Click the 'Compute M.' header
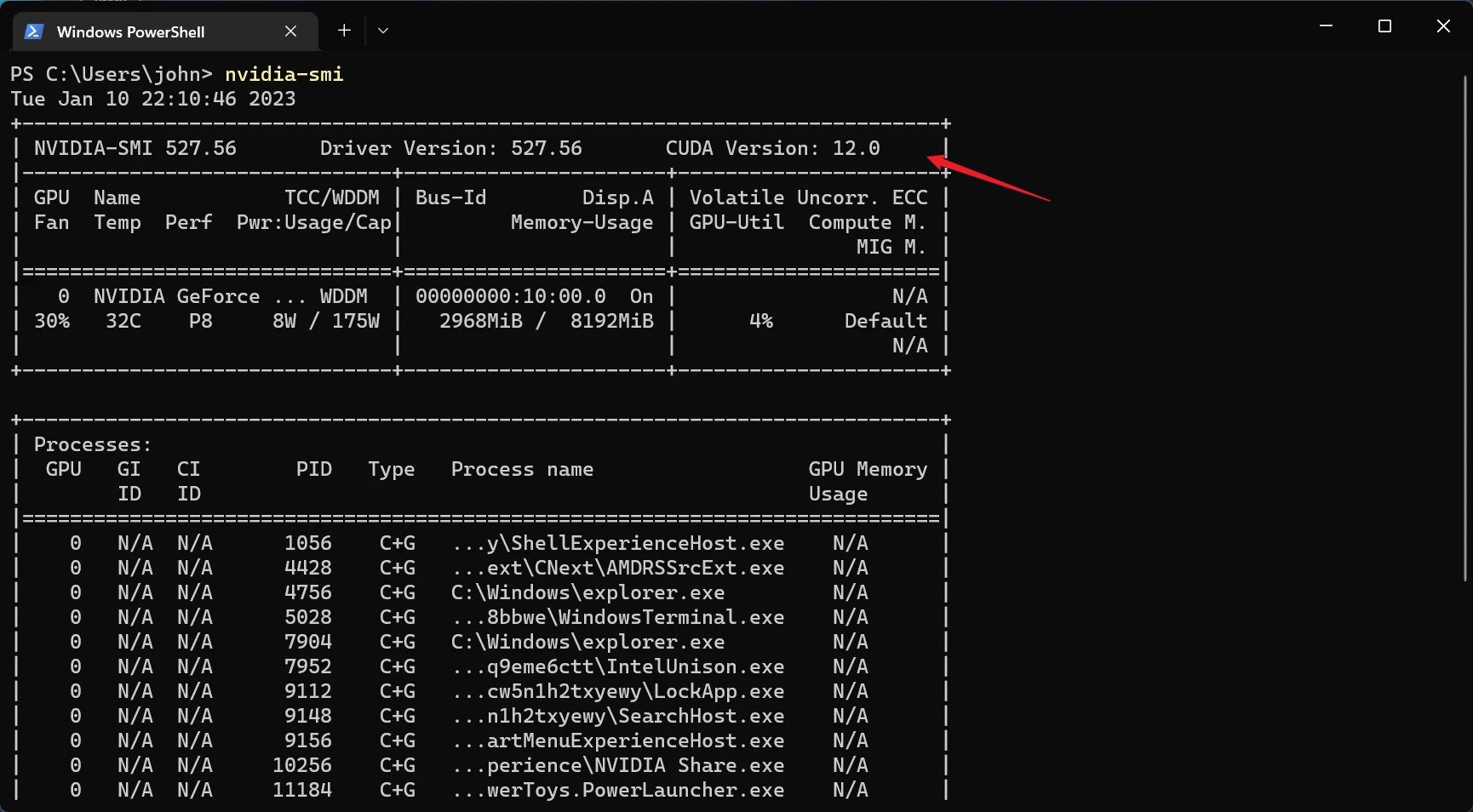Image resolution: width=1473 pixels, height=812 pixels. click(868, 222)
